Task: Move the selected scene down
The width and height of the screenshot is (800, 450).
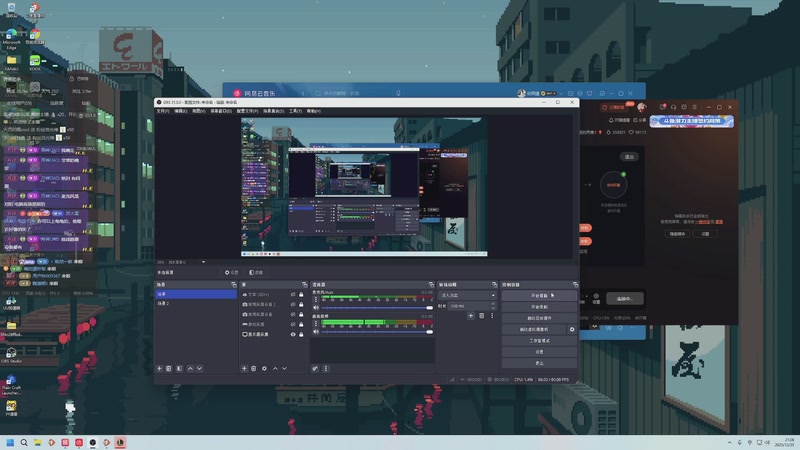Action: pos(199,368)
